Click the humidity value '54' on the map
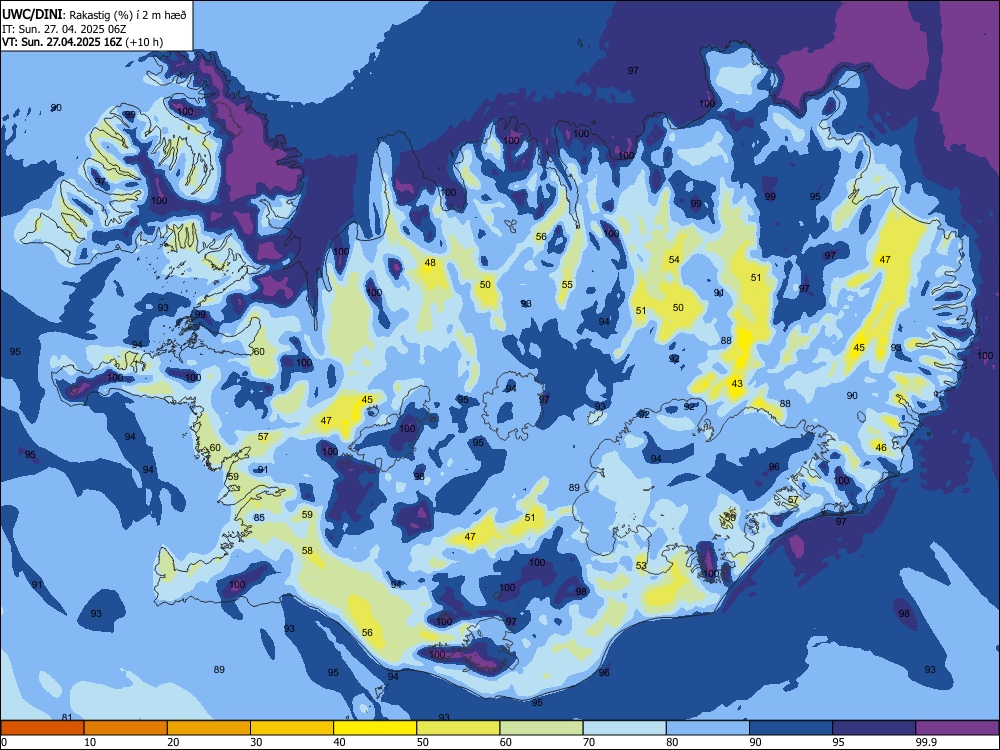Viewport: 1000px width, 750px height. (x=674, y=259)
